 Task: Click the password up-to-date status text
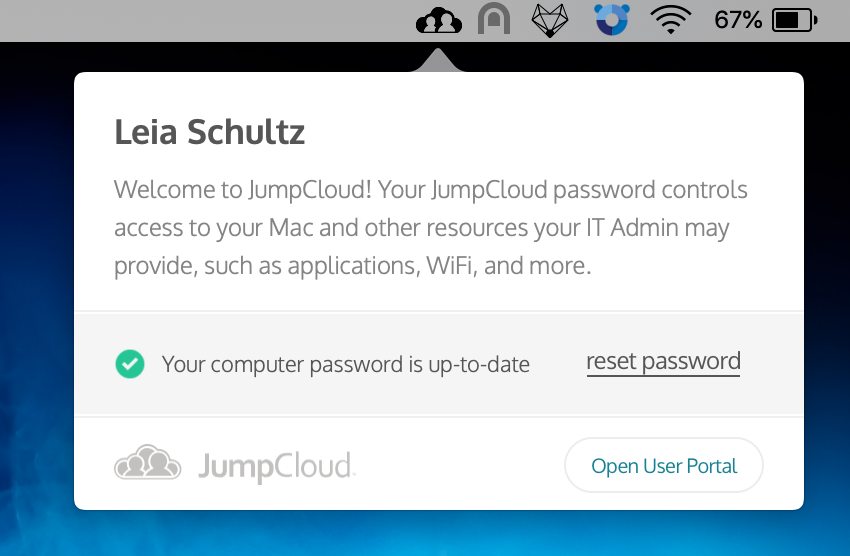346,364
